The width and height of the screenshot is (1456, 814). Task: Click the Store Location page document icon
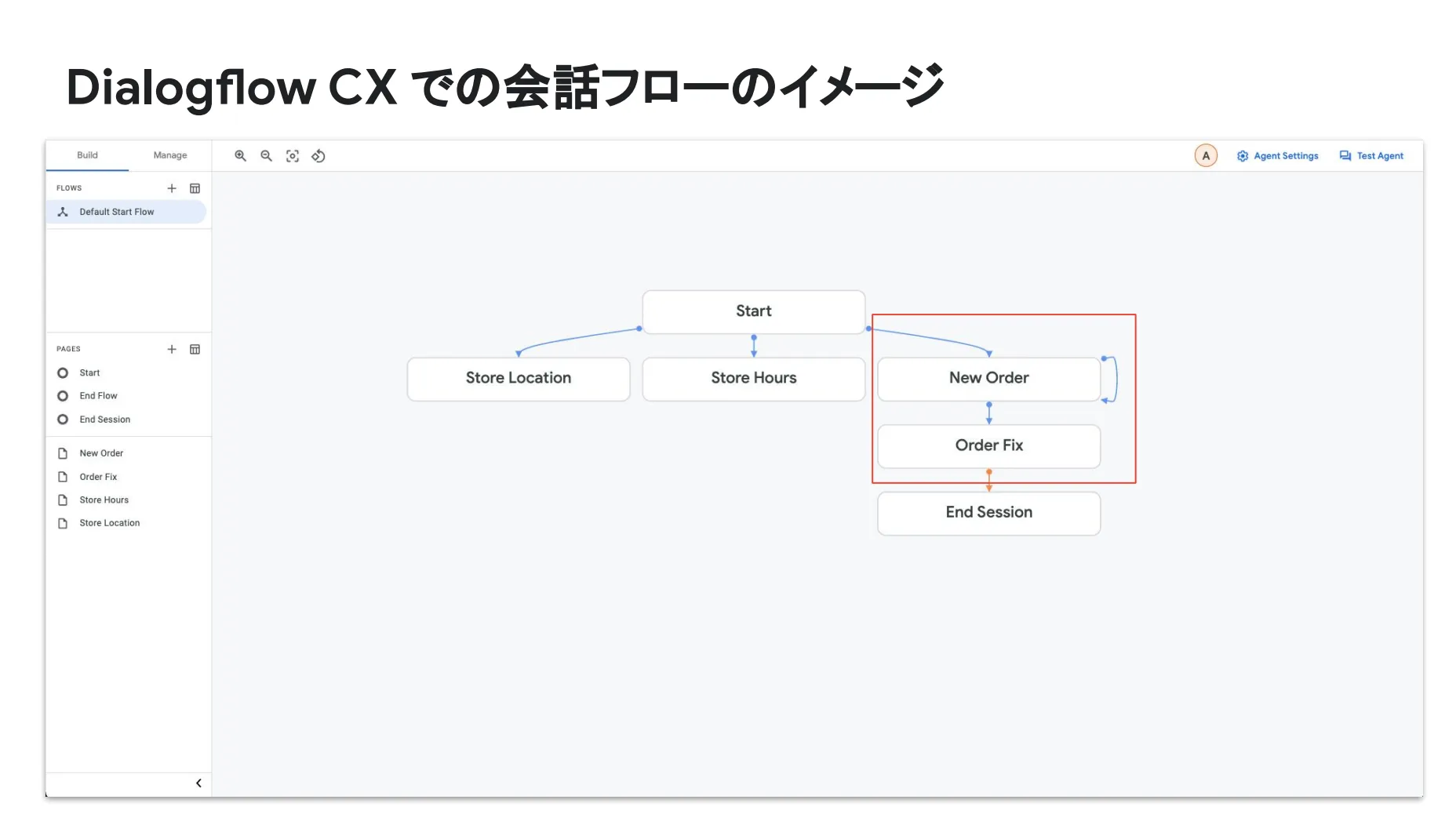(x=63, y=523)
